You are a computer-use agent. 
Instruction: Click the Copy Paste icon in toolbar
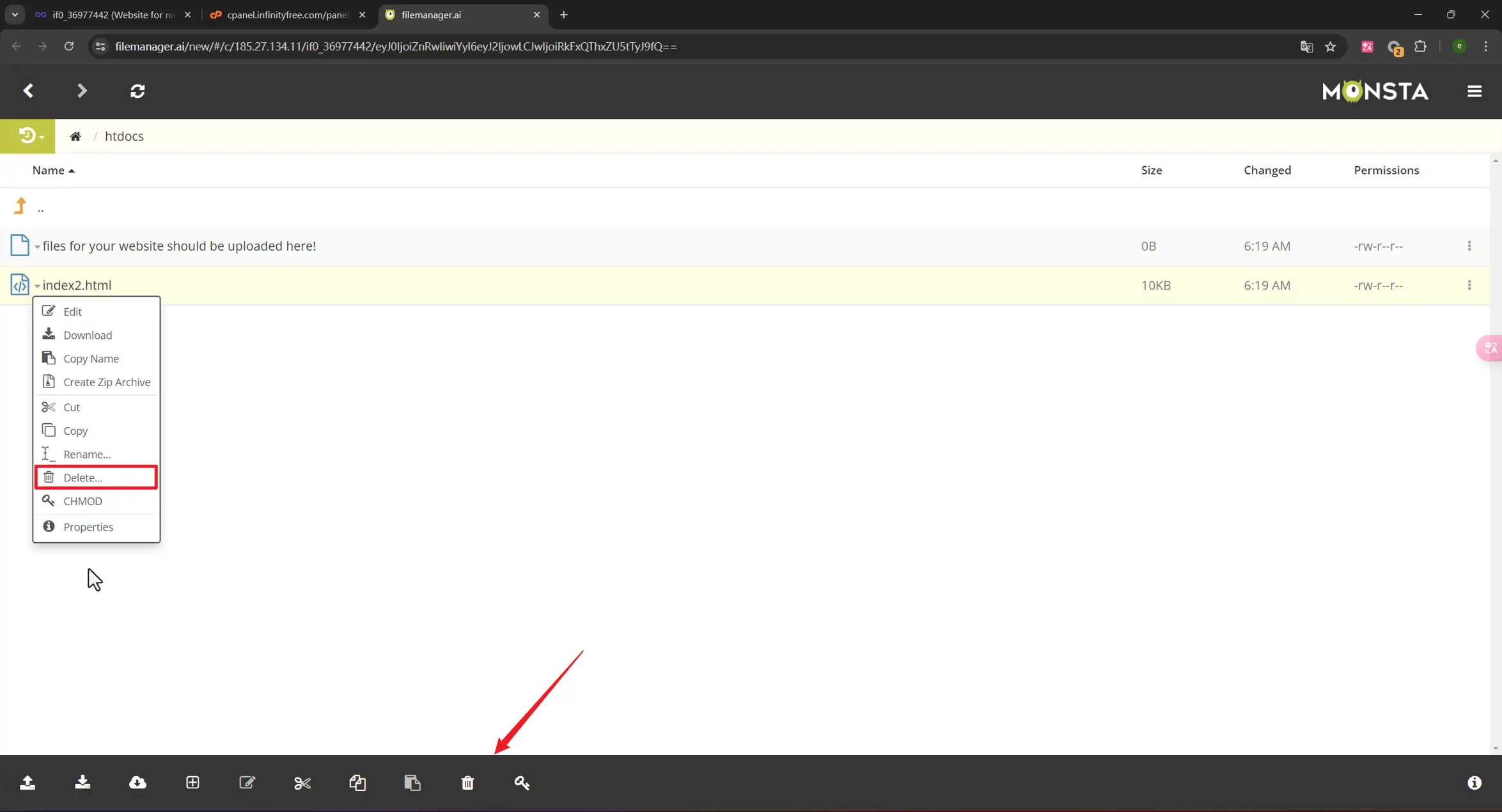(412, 782)
